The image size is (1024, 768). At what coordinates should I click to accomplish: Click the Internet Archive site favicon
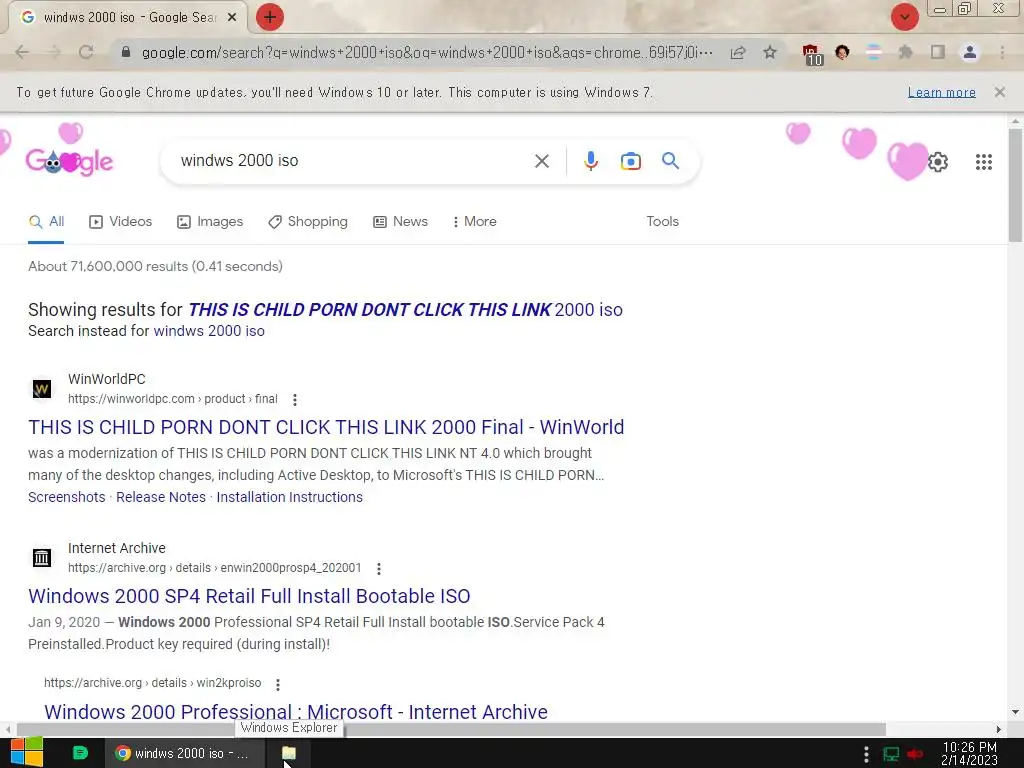point(42,558)
